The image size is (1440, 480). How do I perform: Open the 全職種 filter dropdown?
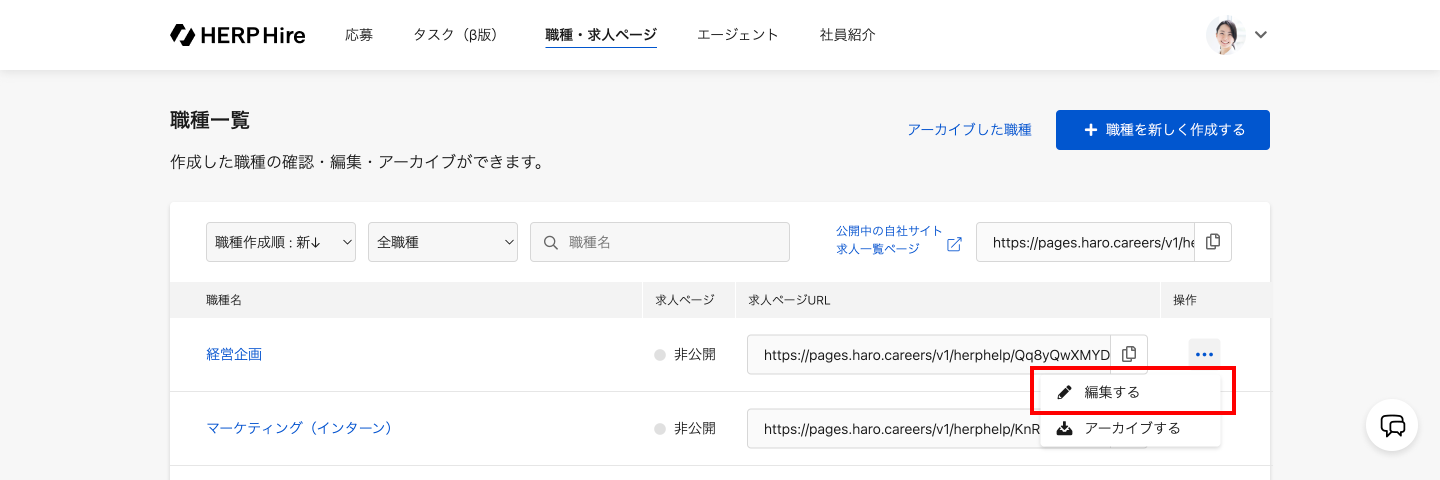point(443,242)
